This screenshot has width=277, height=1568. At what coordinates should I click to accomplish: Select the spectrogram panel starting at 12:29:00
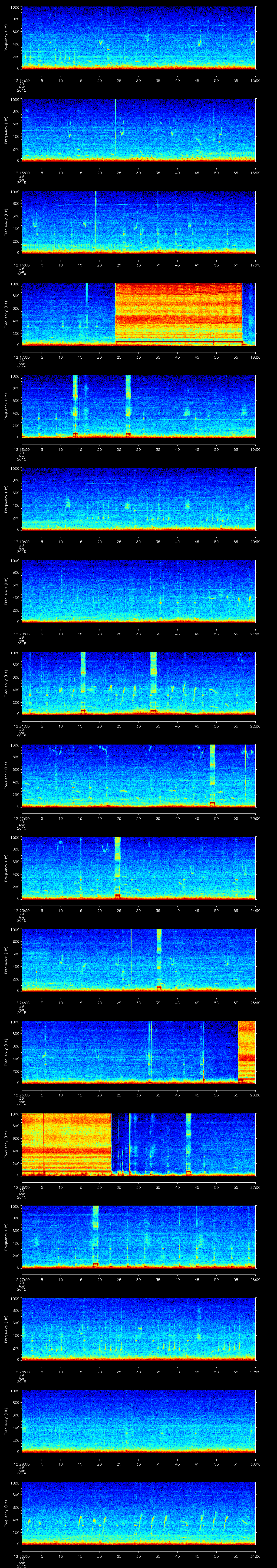click(138, 1421)
